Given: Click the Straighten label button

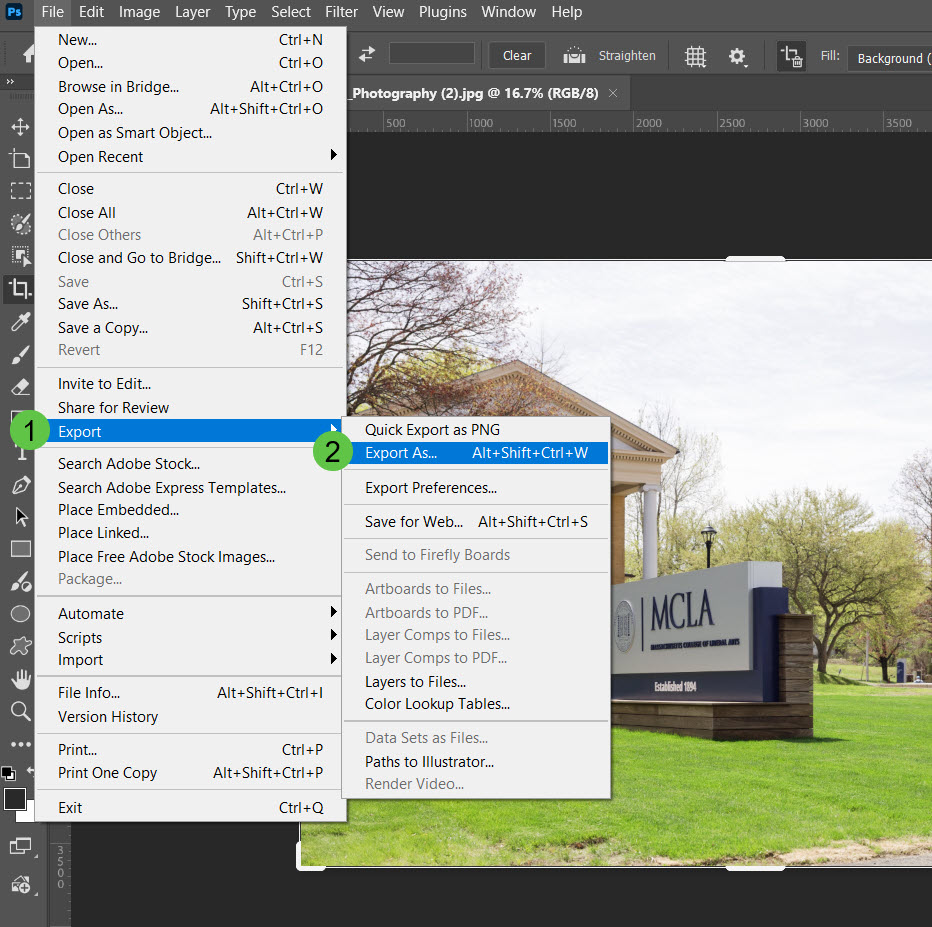Looking at the screenshot, I should pyautogui.click(x=627, y=55).
